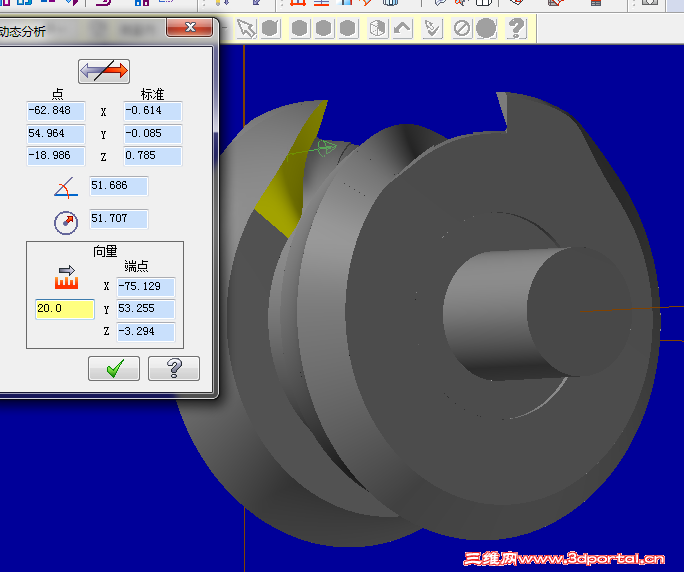Click the reverse direction arrow button
The width and height of the screenshot is (684, 572).
point(104,71)
